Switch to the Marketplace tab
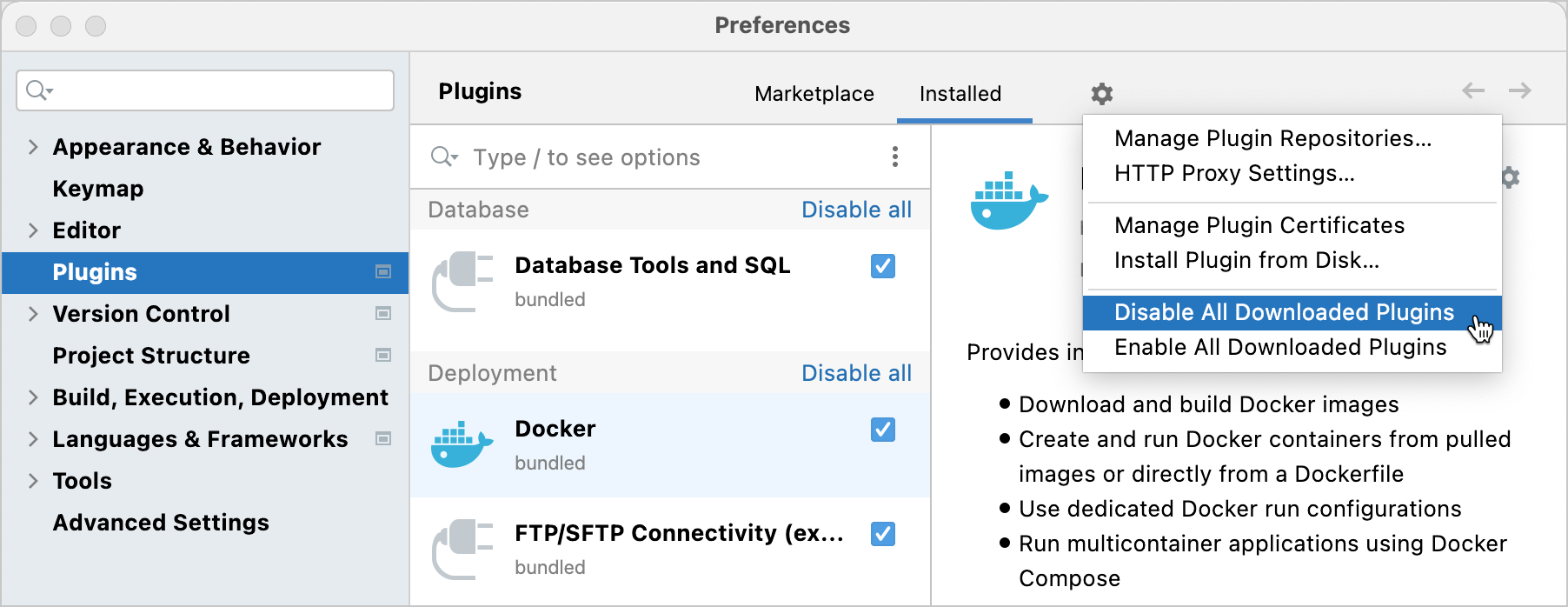Image resolution: width=1568 pixels, height=607 pixels. click(814, 94)
